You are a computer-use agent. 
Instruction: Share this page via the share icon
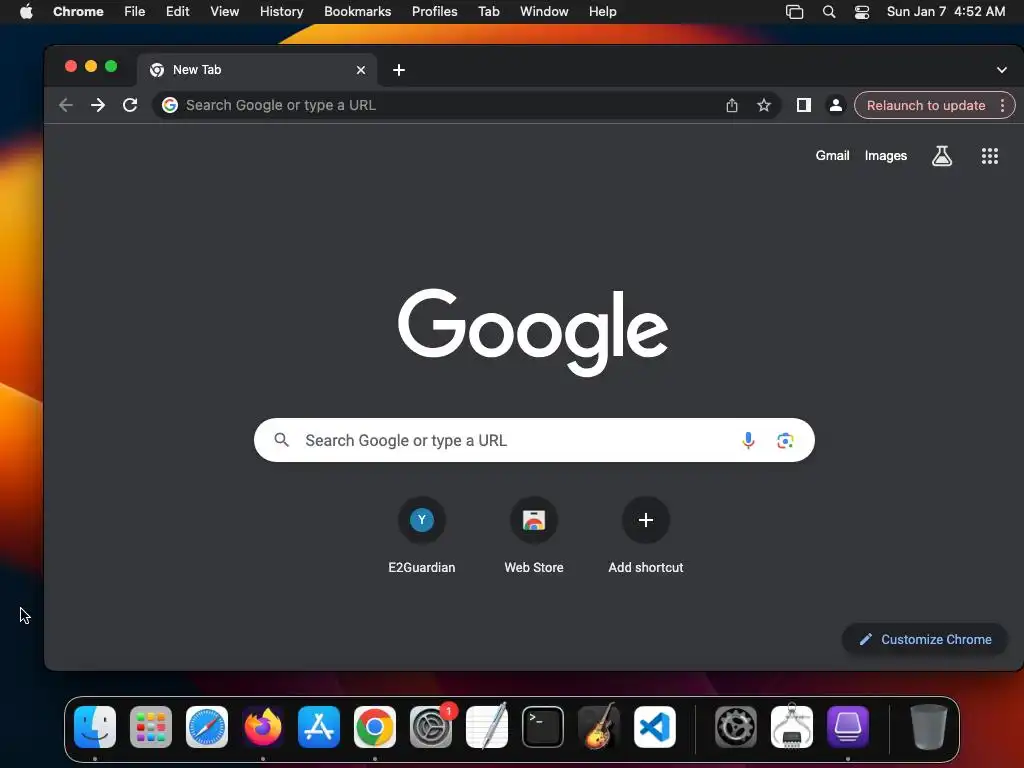tap(731, 105)
